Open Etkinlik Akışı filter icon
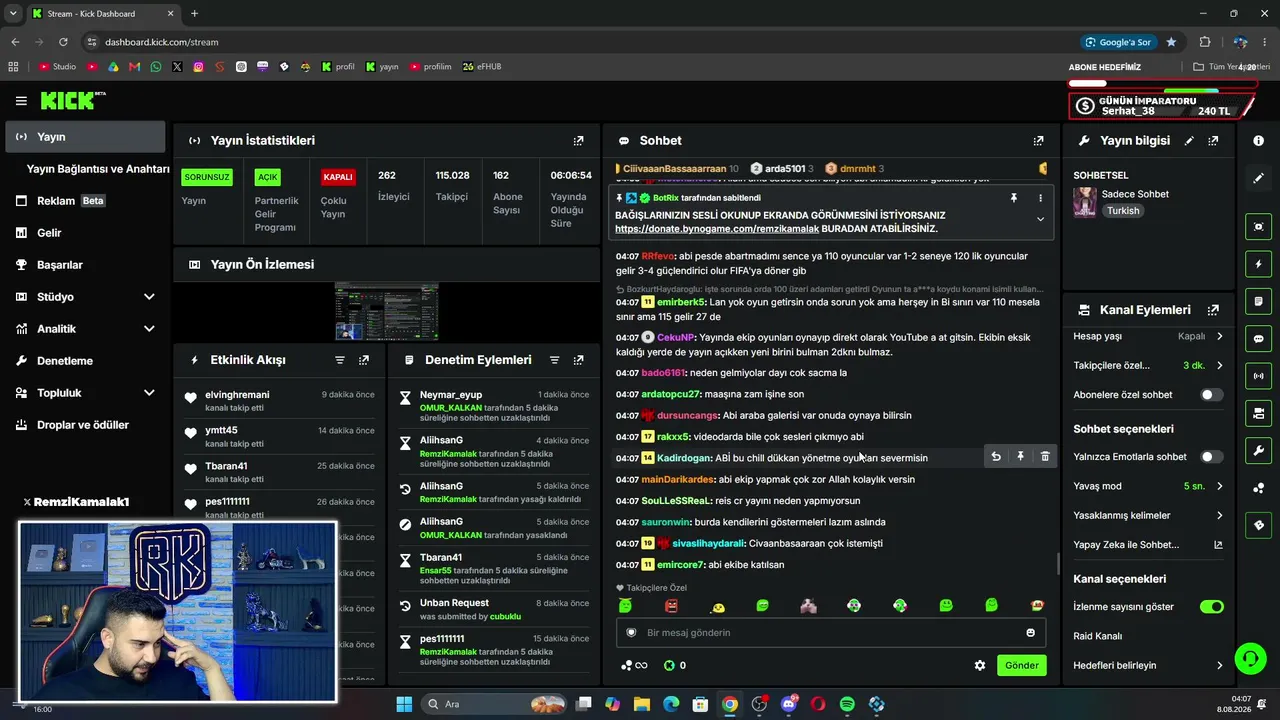This screenshot has width=1280, height=720. (340, 360)
